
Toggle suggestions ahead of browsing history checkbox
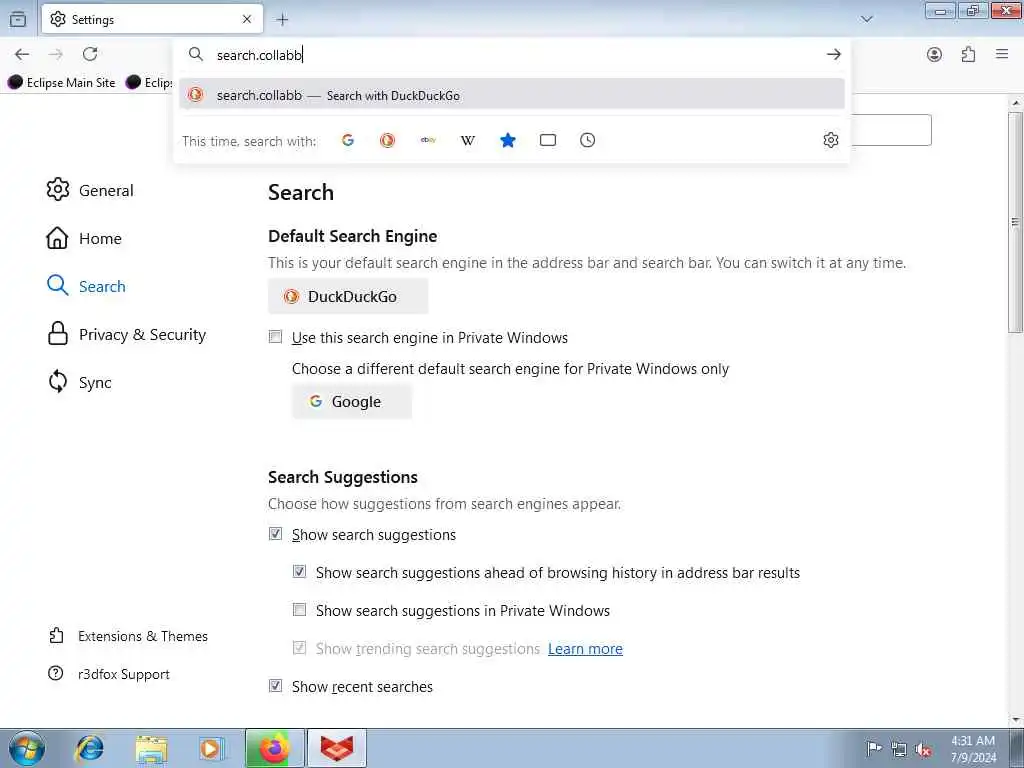pyautogui.click(x=299, y=571)
